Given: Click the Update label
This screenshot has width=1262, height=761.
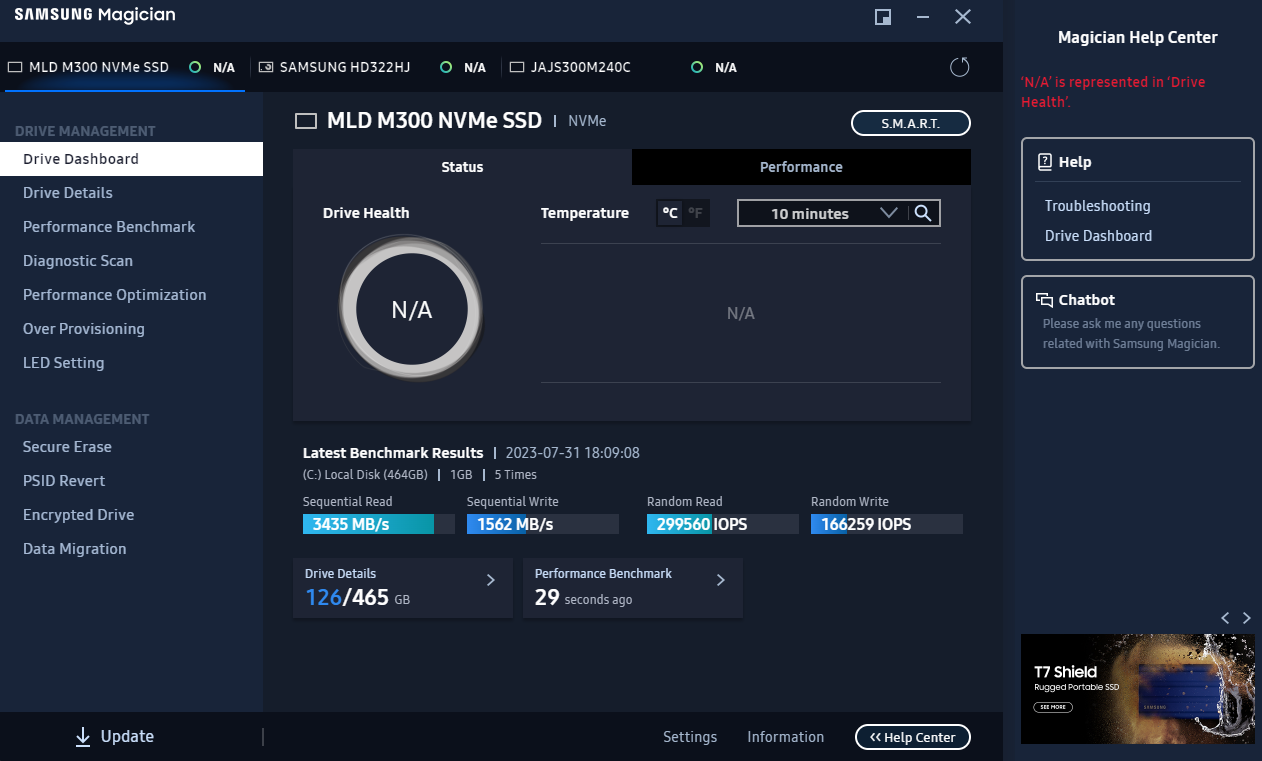Looking at the screenshot, I should tap(127, 737).
